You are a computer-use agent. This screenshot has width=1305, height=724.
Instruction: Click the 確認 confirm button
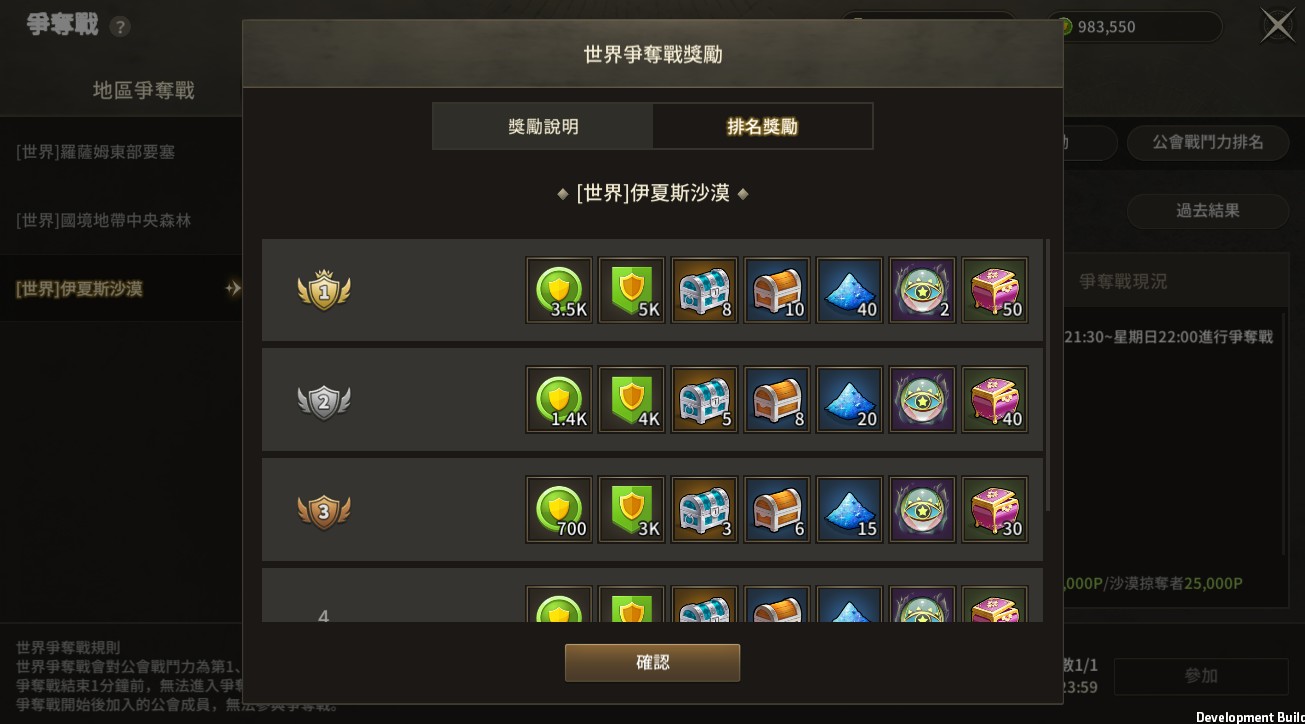[652, 663]
